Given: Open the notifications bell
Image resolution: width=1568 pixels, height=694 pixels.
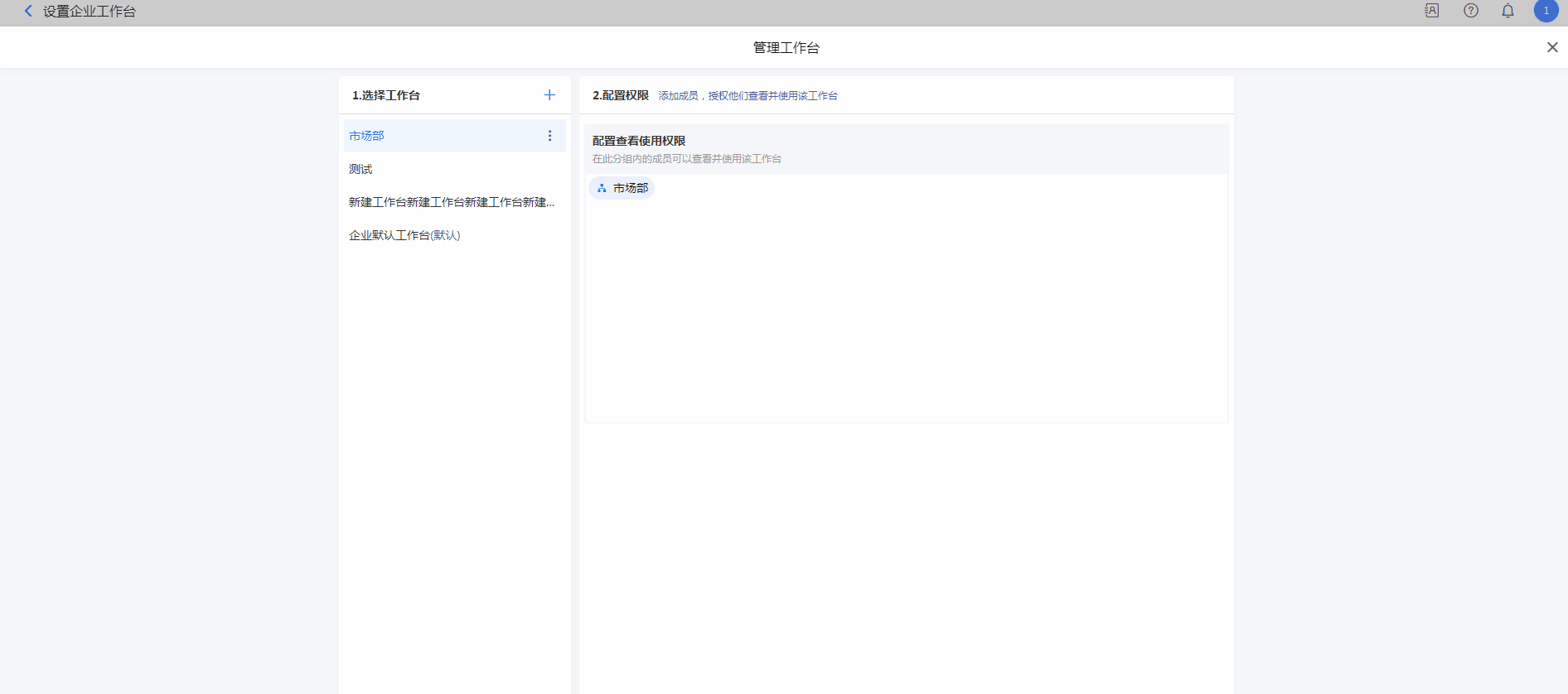Looking at the screenshot, I should [1508, 11].
